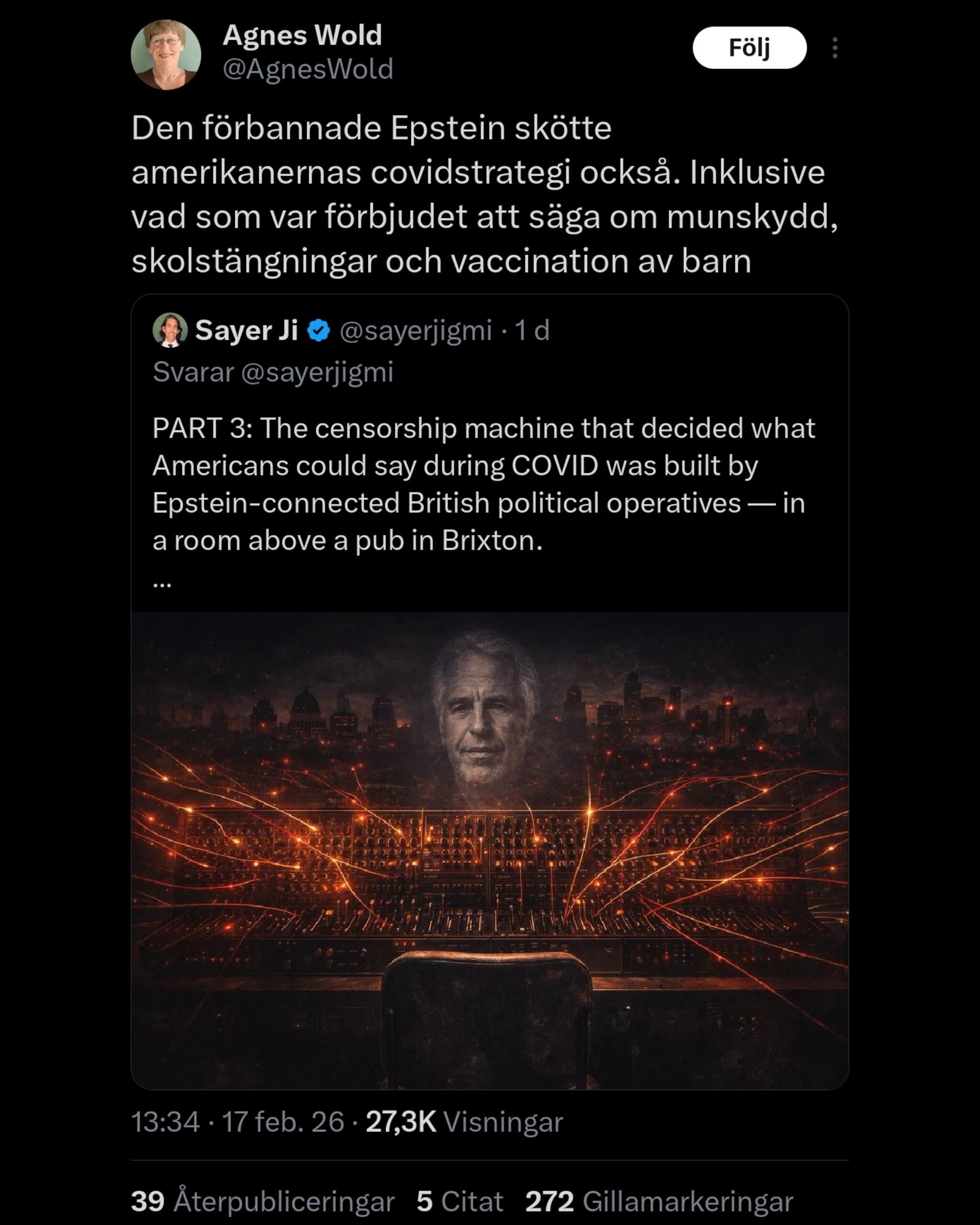Open Agnes Wold's profile picture
The width and height of the screenshot is (980, 1225).
pos(166,55)
